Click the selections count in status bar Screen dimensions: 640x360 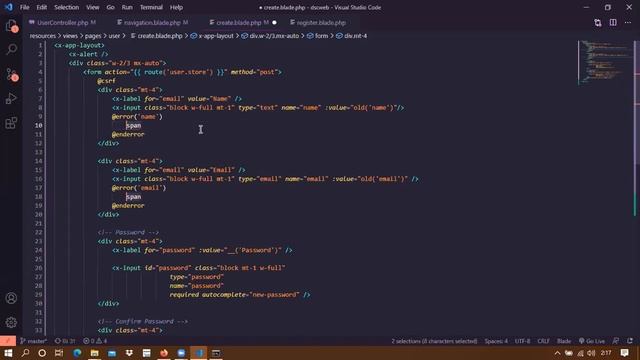434,341
